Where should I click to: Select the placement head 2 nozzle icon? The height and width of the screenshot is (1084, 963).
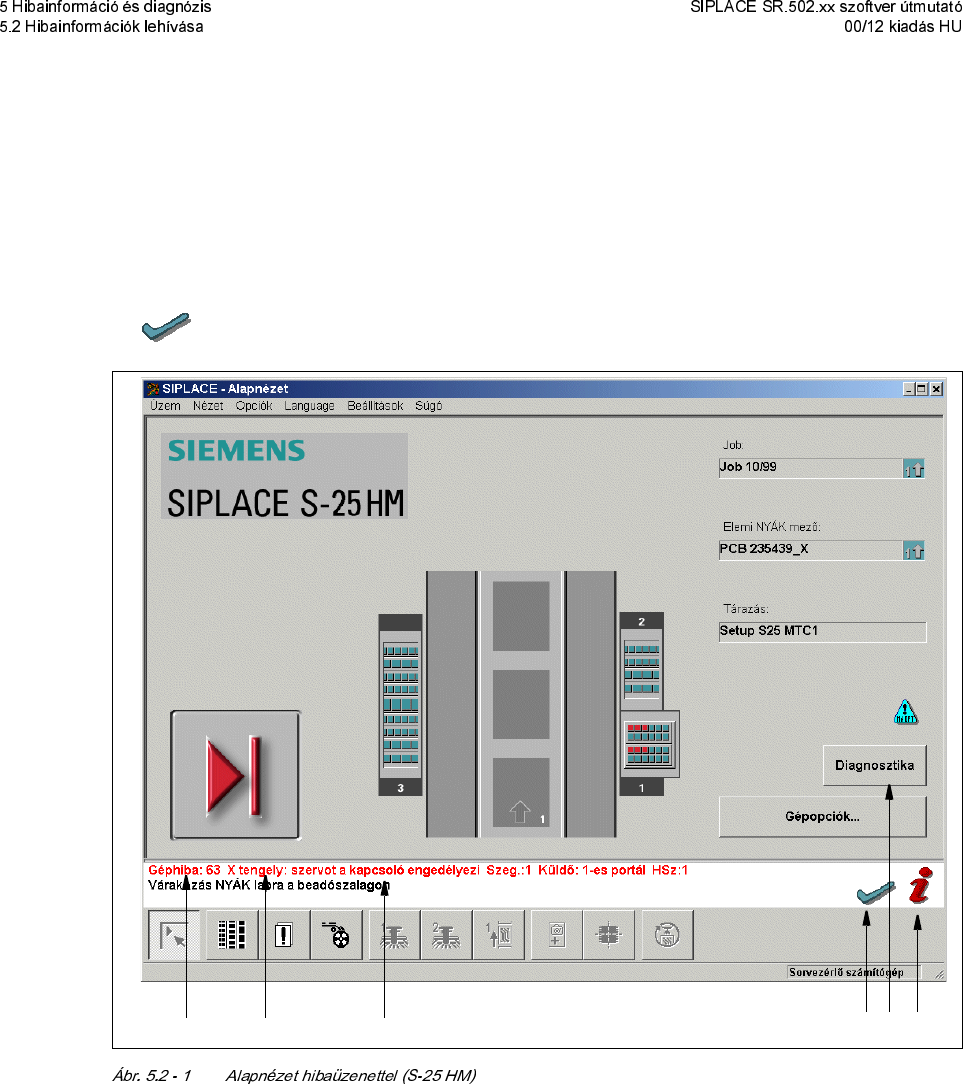447,935
